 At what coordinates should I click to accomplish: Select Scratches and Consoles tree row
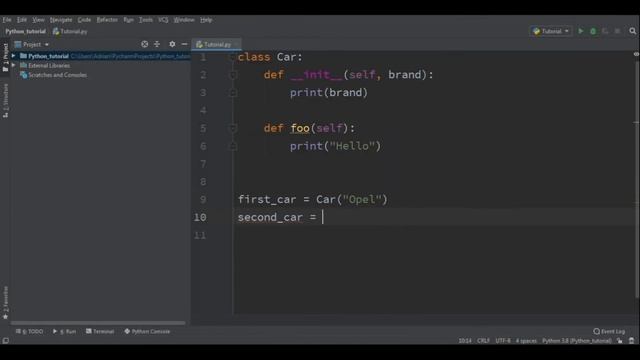click(x=101, y=75)
